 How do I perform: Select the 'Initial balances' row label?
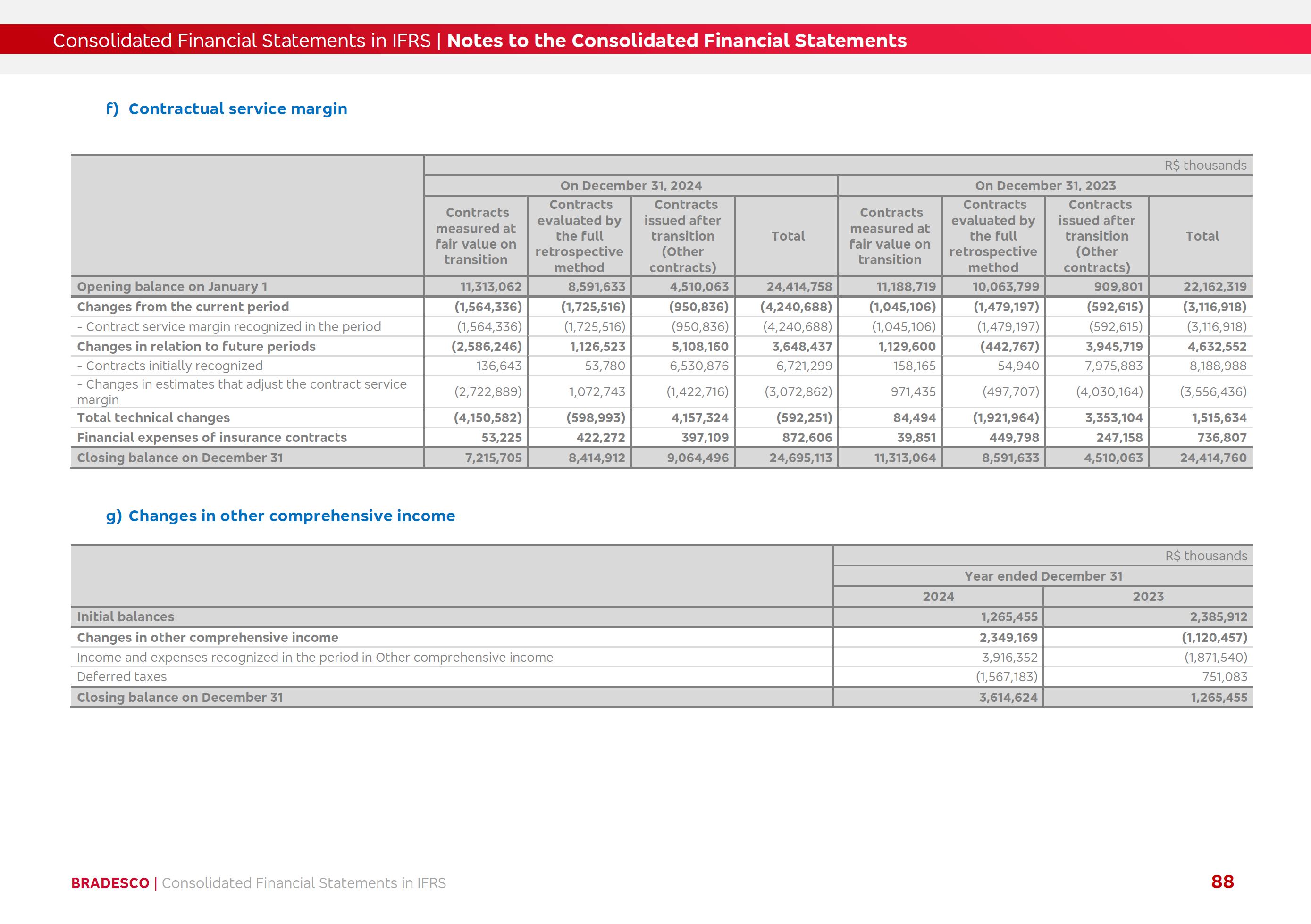[x=125, y=617]
